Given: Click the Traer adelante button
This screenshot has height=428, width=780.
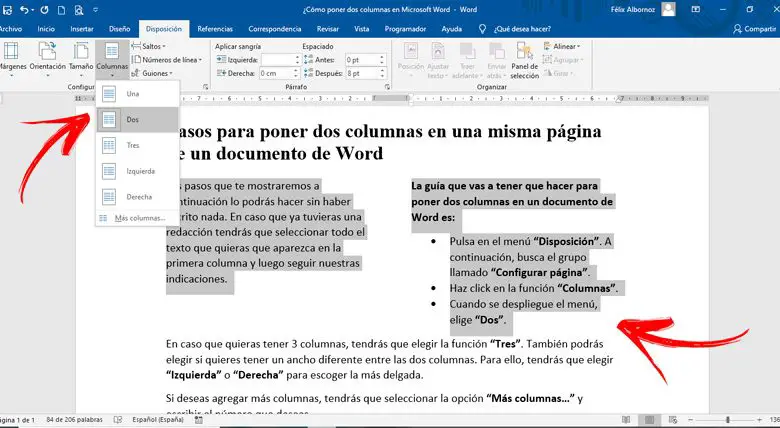Looking at the screenshot, I should 467,60.
